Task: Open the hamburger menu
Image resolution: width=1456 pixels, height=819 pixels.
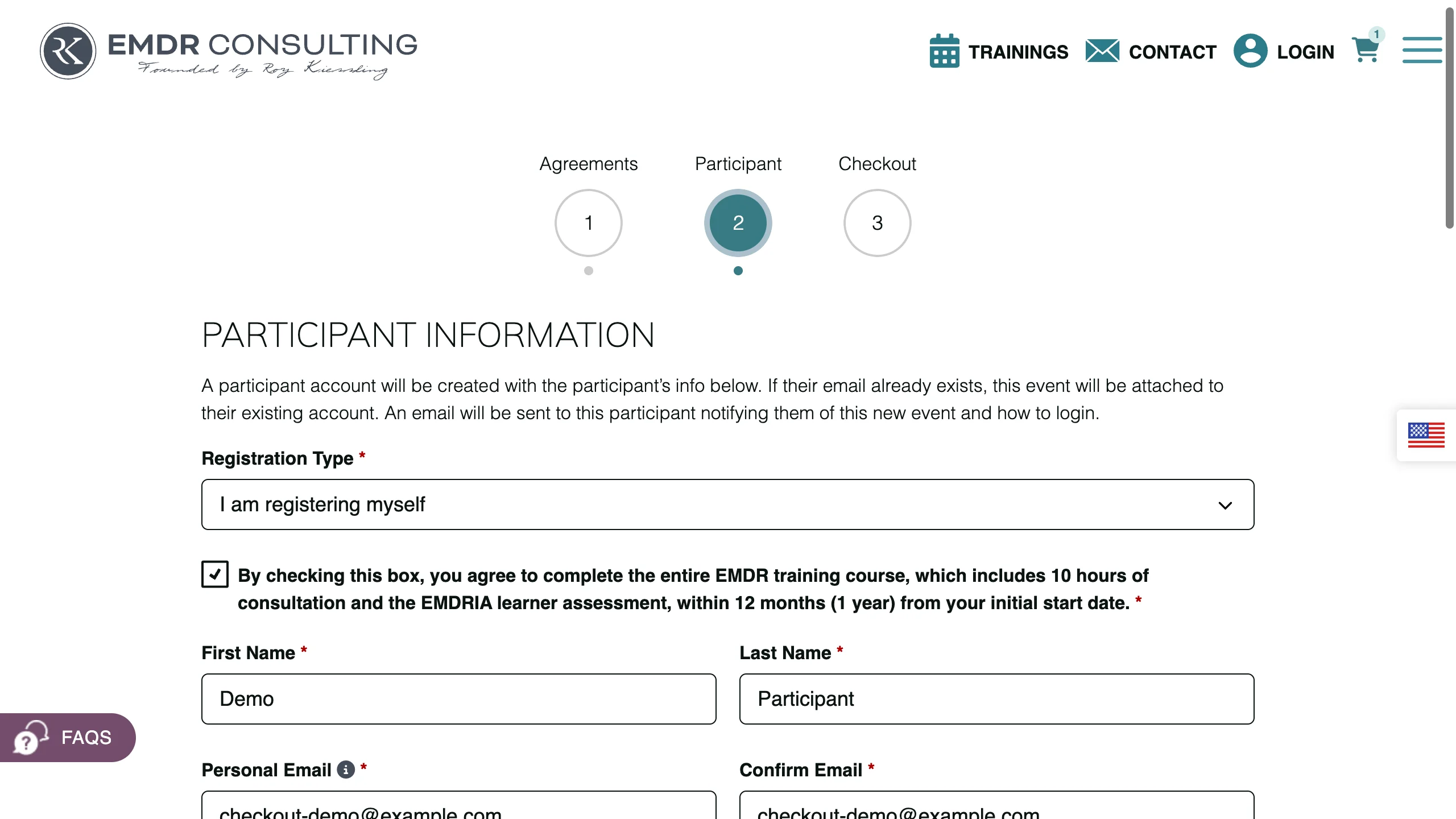Action: 1422,50
